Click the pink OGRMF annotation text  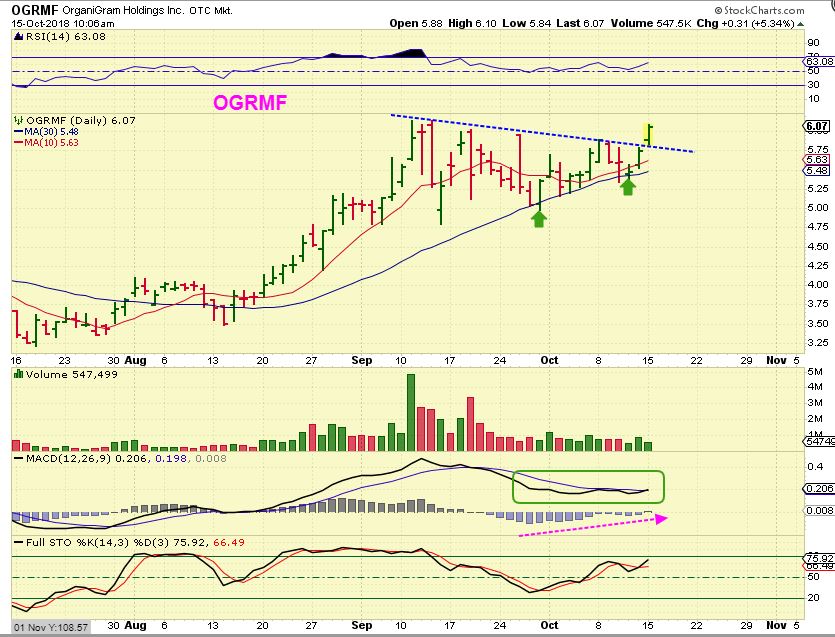[250, 102]
